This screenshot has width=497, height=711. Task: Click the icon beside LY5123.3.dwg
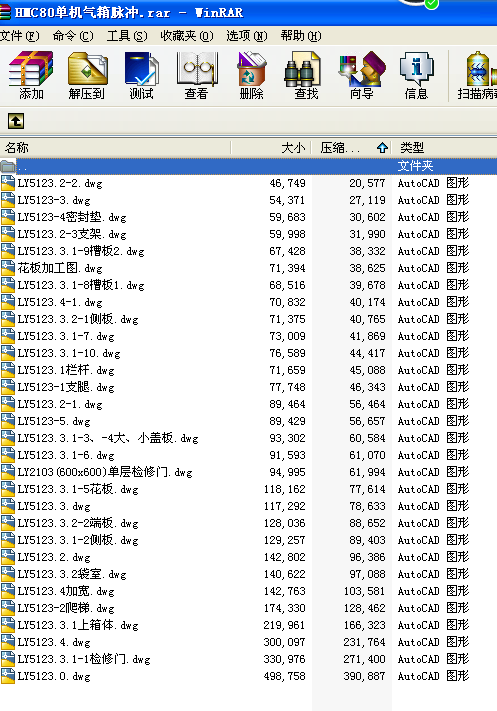pos(8,506)
